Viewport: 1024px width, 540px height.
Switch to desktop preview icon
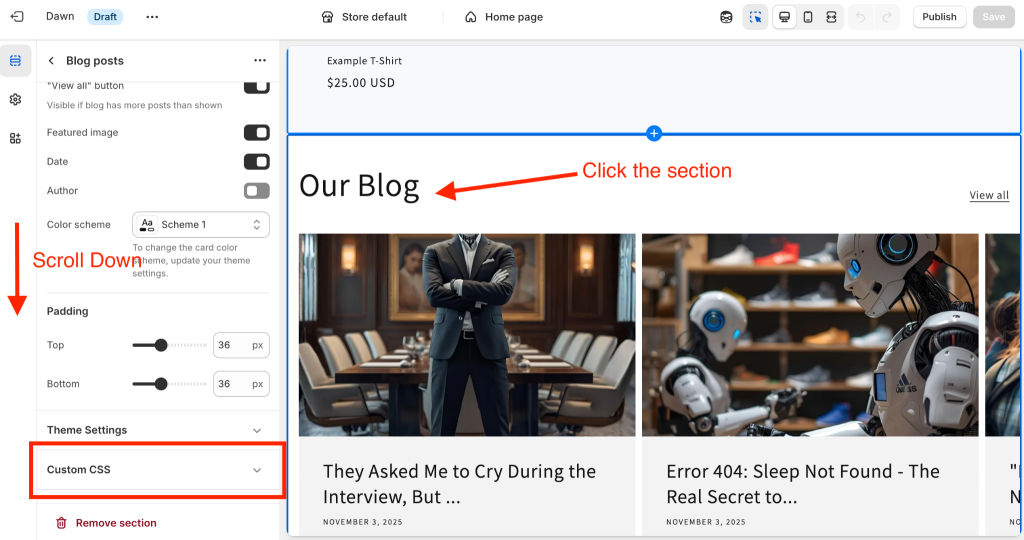784,17
